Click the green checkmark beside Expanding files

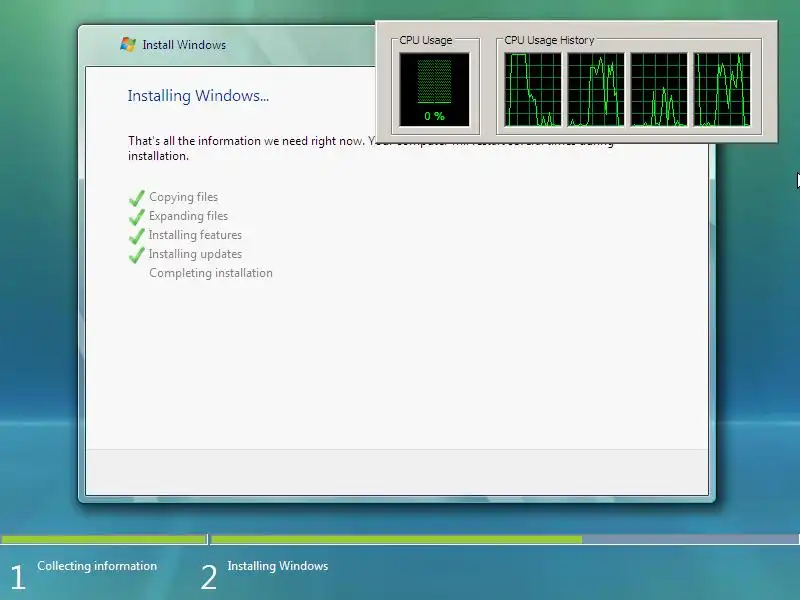[137, 216]
